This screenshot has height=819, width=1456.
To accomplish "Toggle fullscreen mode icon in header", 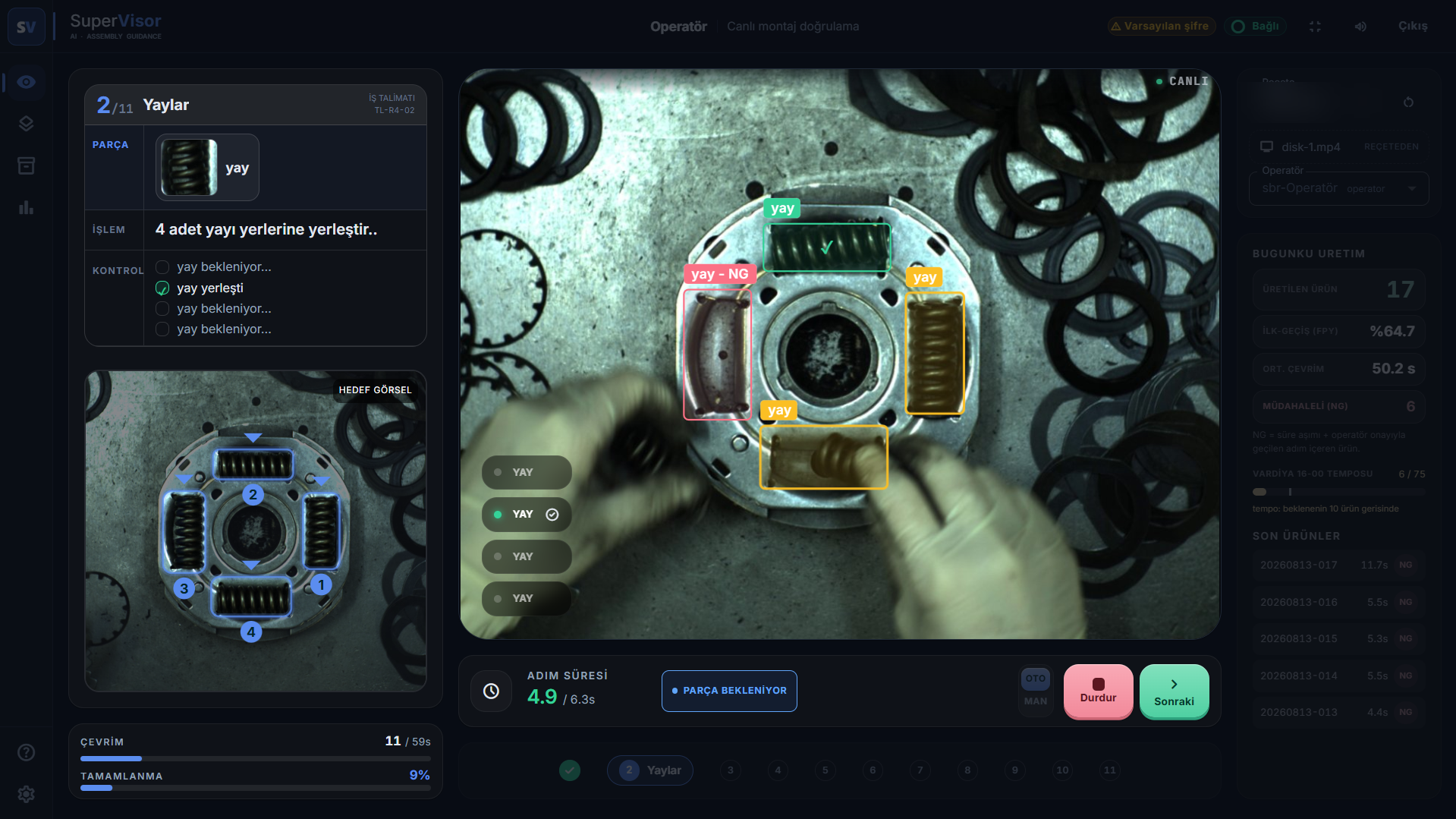I will (1315, 27).
